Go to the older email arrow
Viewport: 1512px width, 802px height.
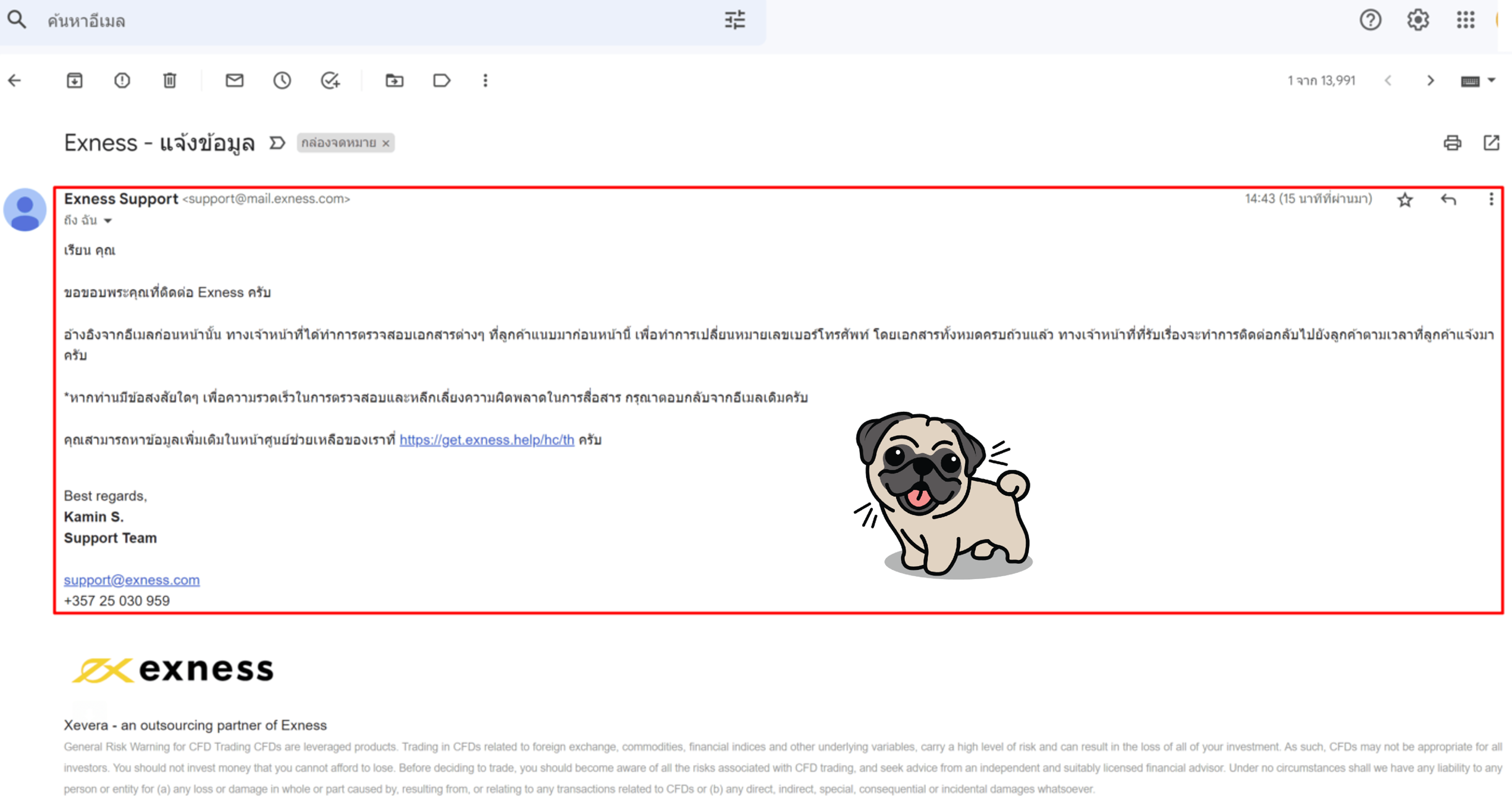1430,80
